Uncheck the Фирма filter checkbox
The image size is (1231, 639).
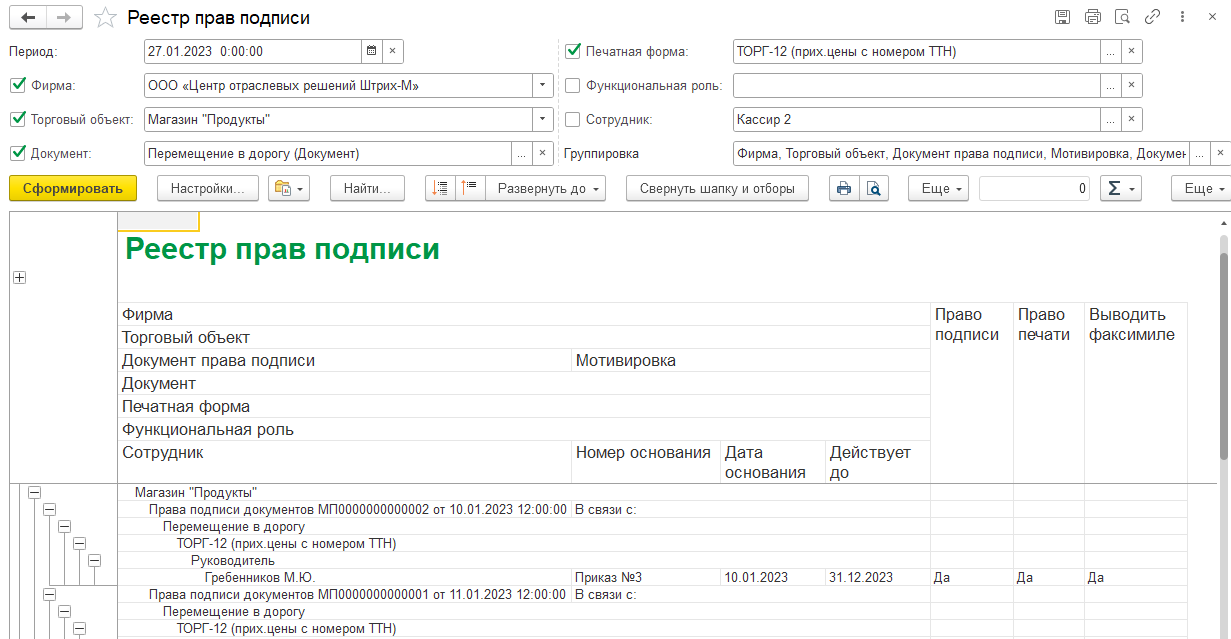pyautogui.click(x=17, y=86)
